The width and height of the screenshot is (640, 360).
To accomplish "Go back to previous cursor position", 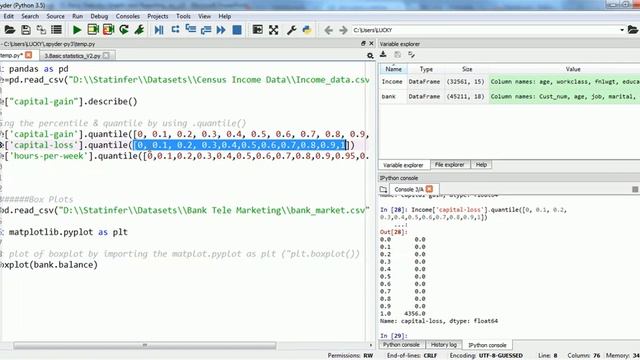I will point(328,30).
